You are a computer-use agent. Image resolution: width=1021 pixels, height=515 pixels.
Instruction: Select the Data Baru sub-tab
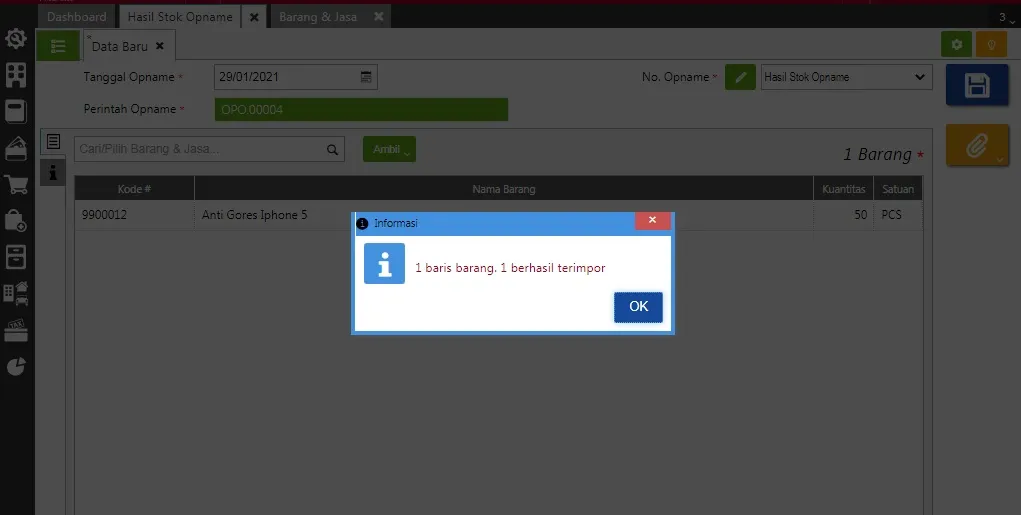tap(120, 46)
